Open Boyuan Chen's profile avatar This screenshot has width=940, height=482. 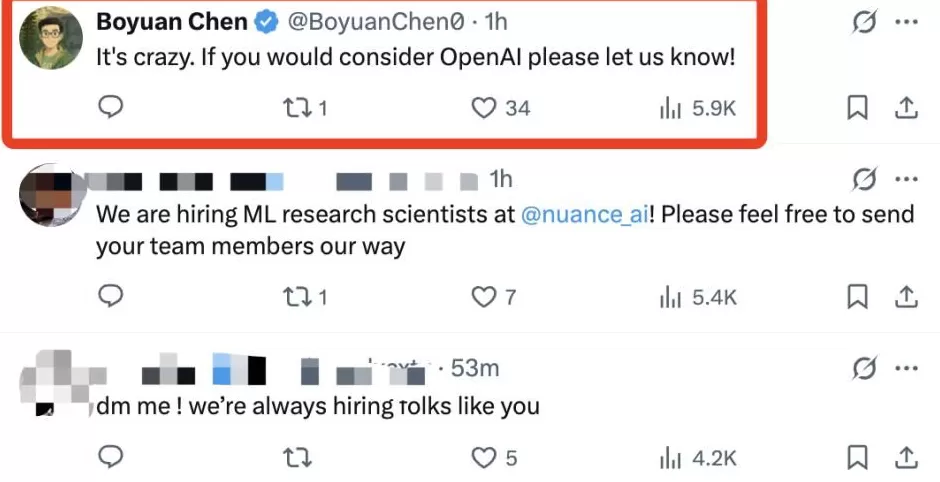point(51,38)
